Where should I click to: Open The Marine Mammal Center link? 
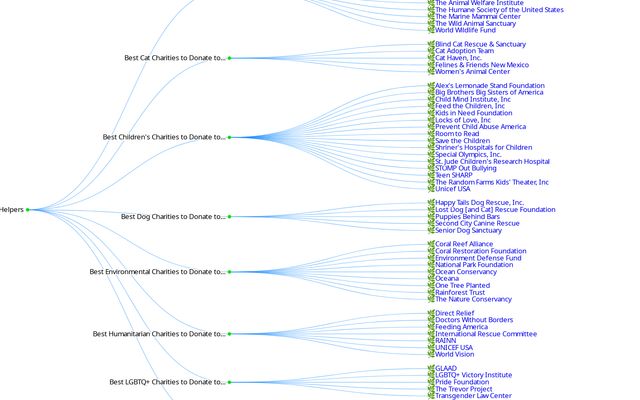click(x=478, y=16)
